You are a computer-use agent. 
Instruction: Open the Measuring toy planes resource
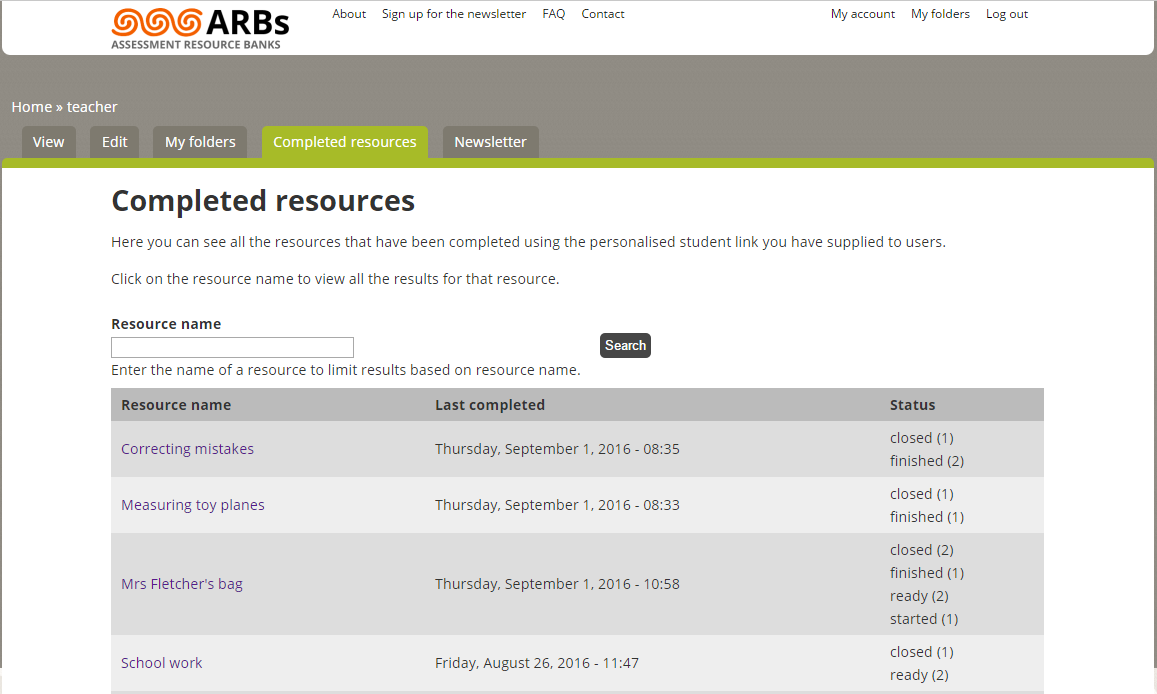193,505
